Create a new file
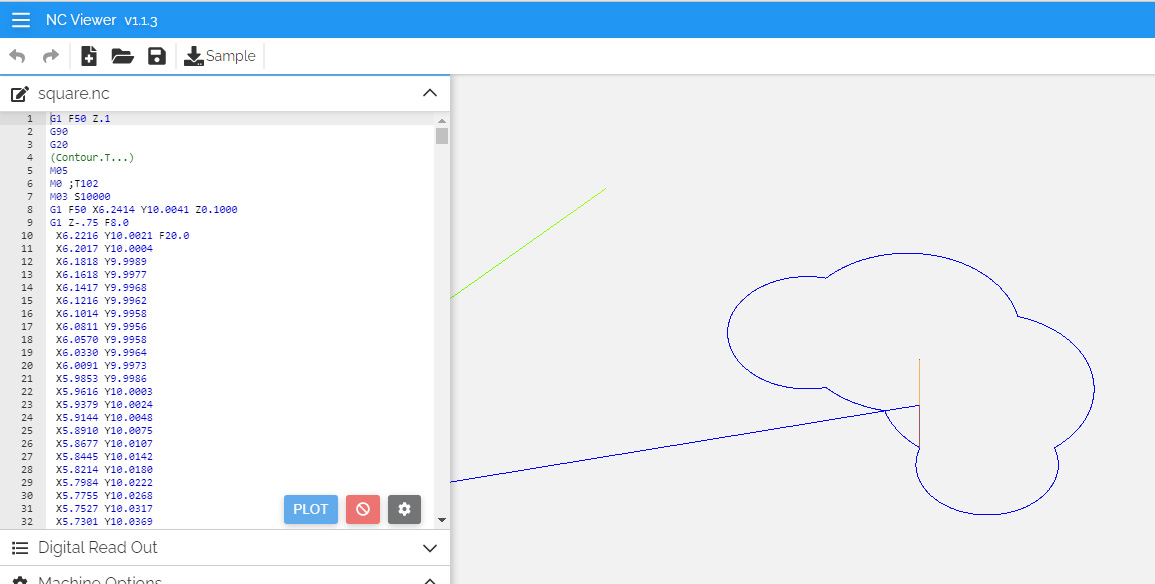The height and width of the screenshot is (584, 1155). point(88,56)
